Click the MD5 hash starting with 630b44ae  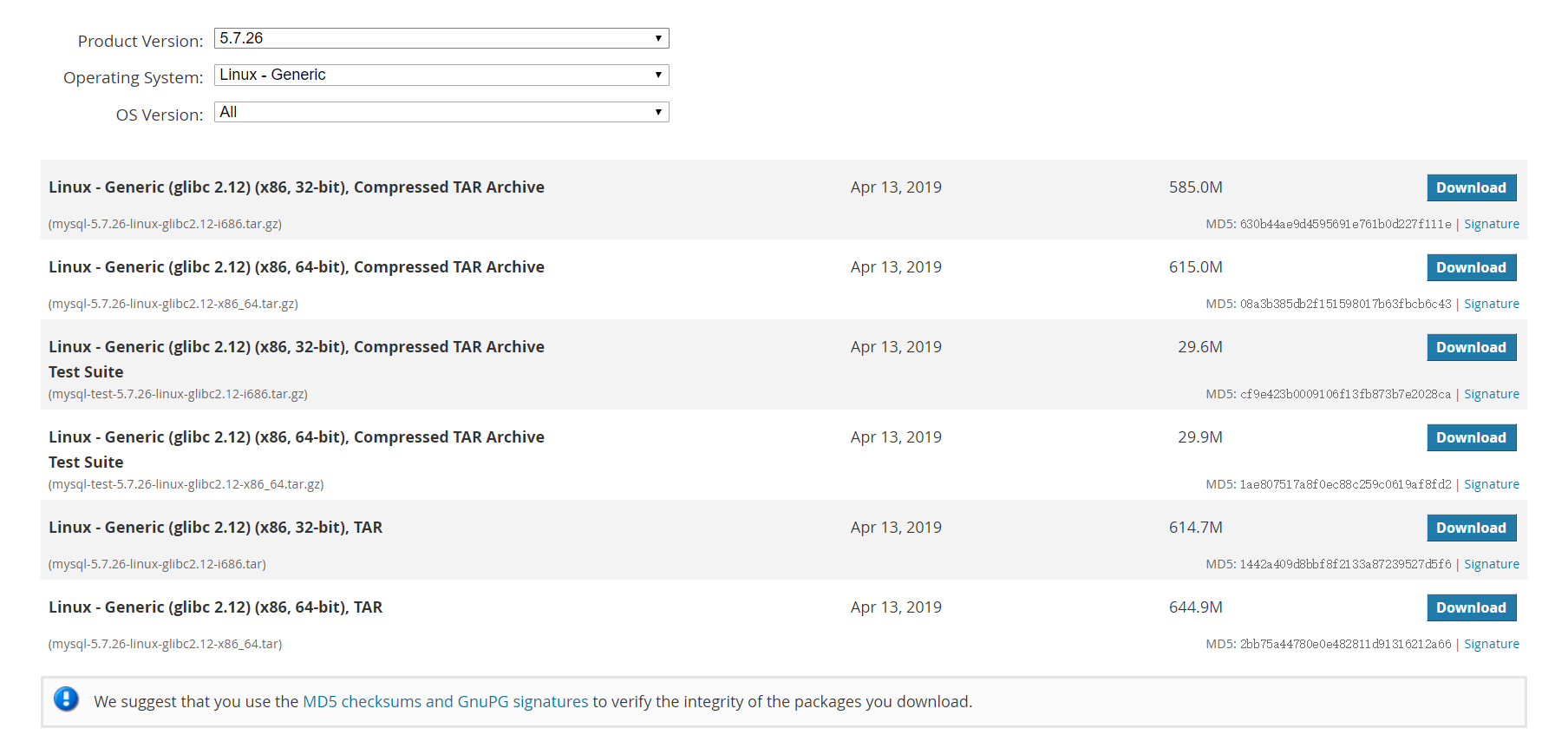pyautogui.click(x=1345, y=224)
